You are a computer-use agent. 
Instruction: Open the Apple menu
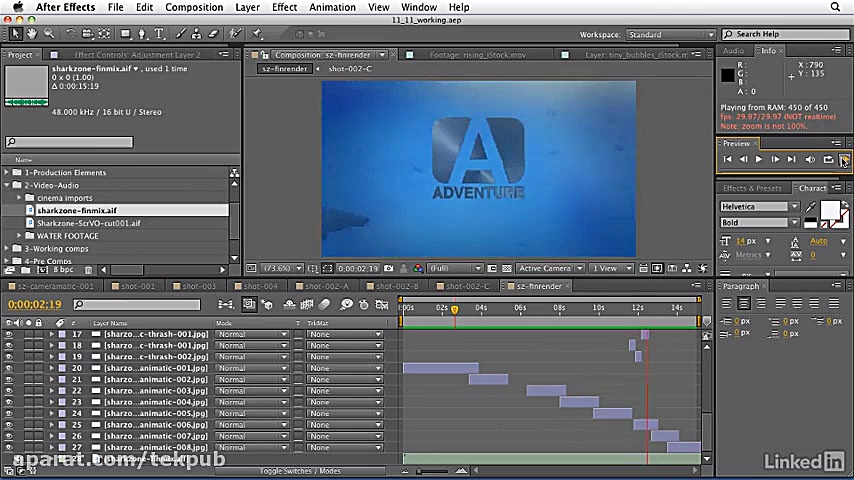(17, 7)
